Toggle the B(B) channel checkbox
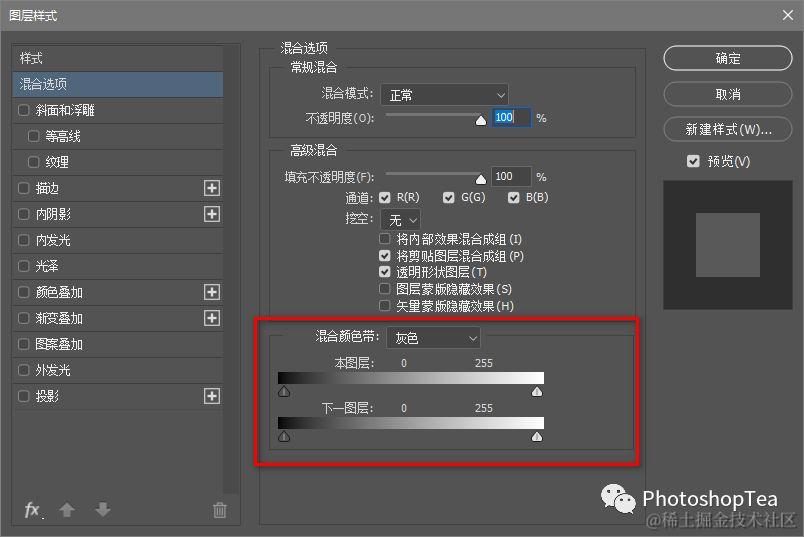The height and width of the screenshot is (537, 804). pyautogui.click(x=513, y=197)
